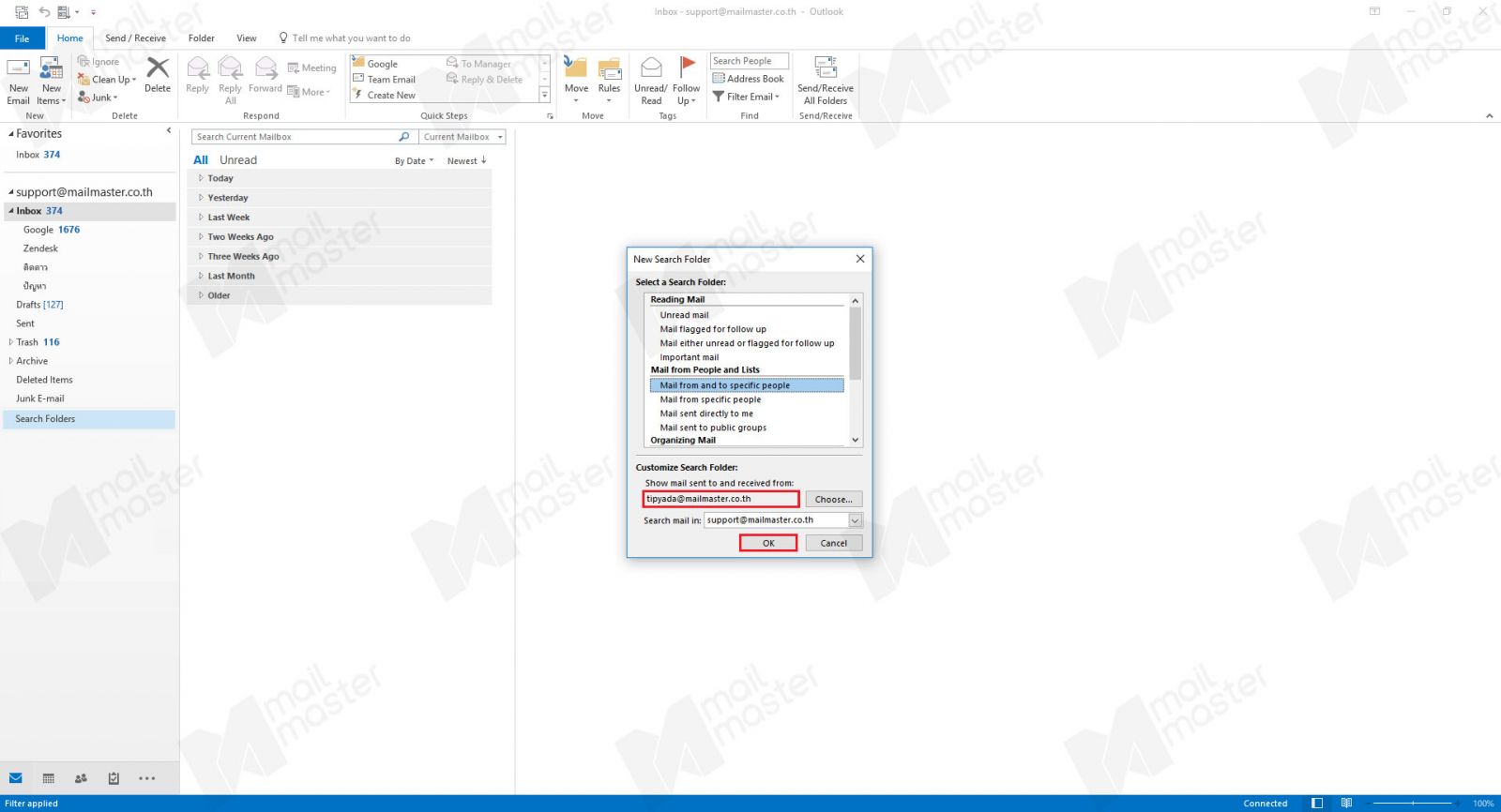Click the Forward icon
The height and width of the screenshot is (812, 1501).
coord(265,75)
